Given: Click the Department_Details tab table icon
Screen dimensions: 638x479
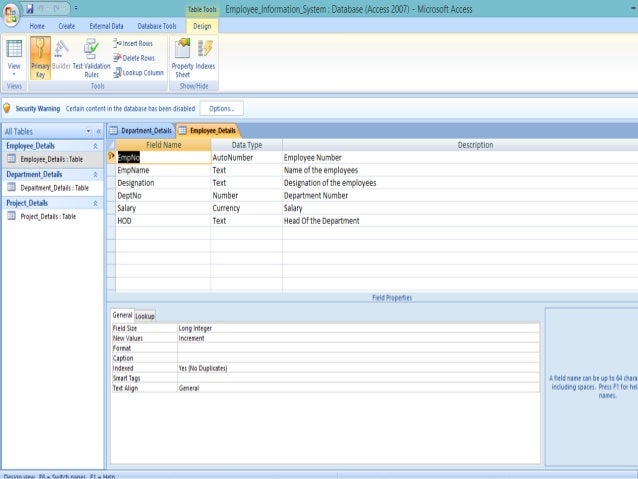Looking at the screenshot, I should point(114,130).
